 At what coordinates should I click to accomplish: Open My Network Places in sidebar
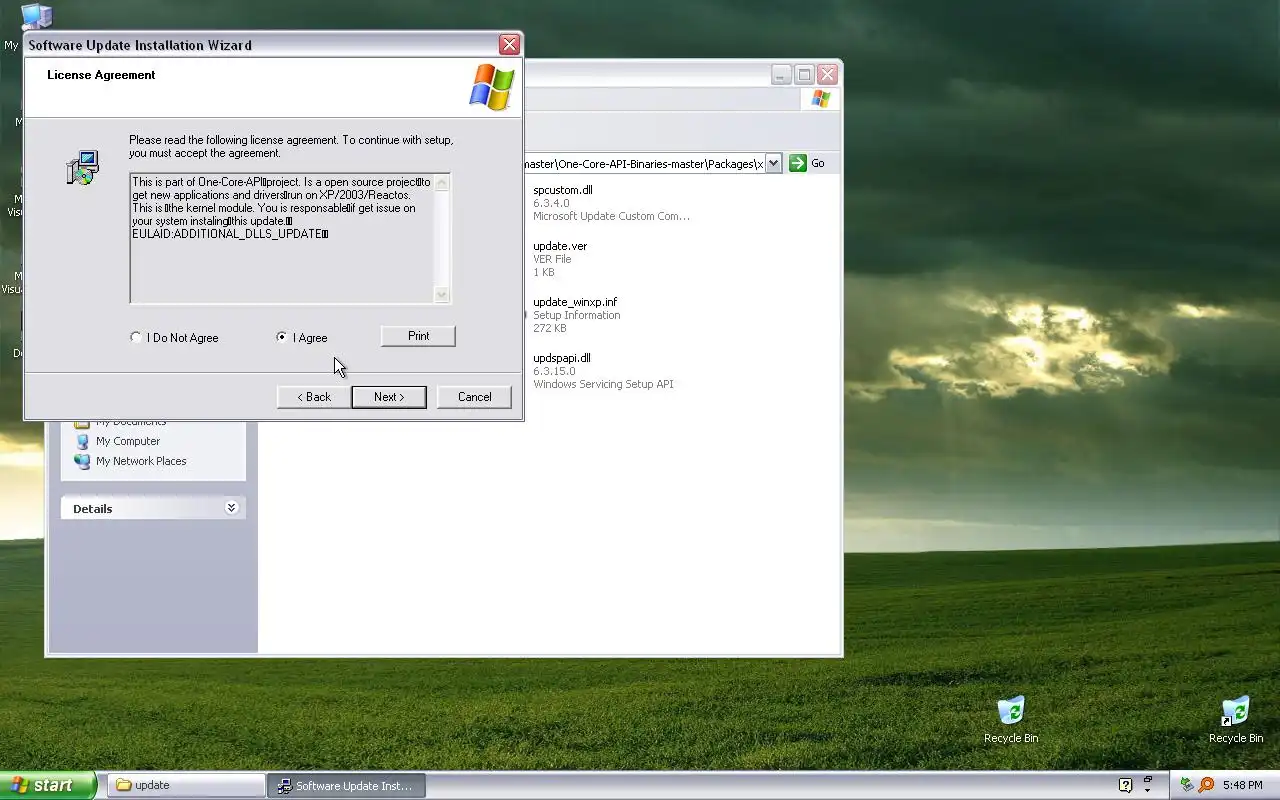click(x=141, y=461)
